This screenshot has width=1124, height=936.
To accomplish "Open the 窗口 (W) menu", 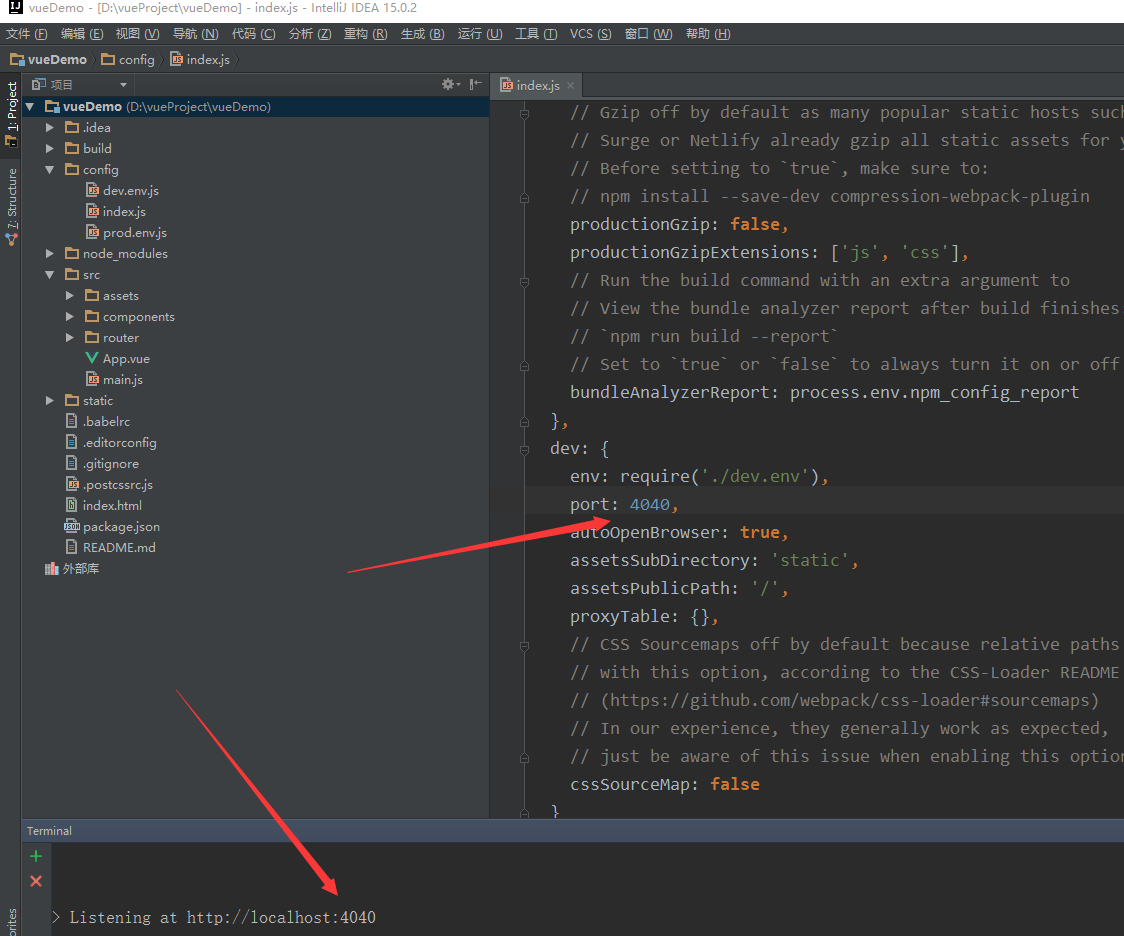I will (649, 34).
